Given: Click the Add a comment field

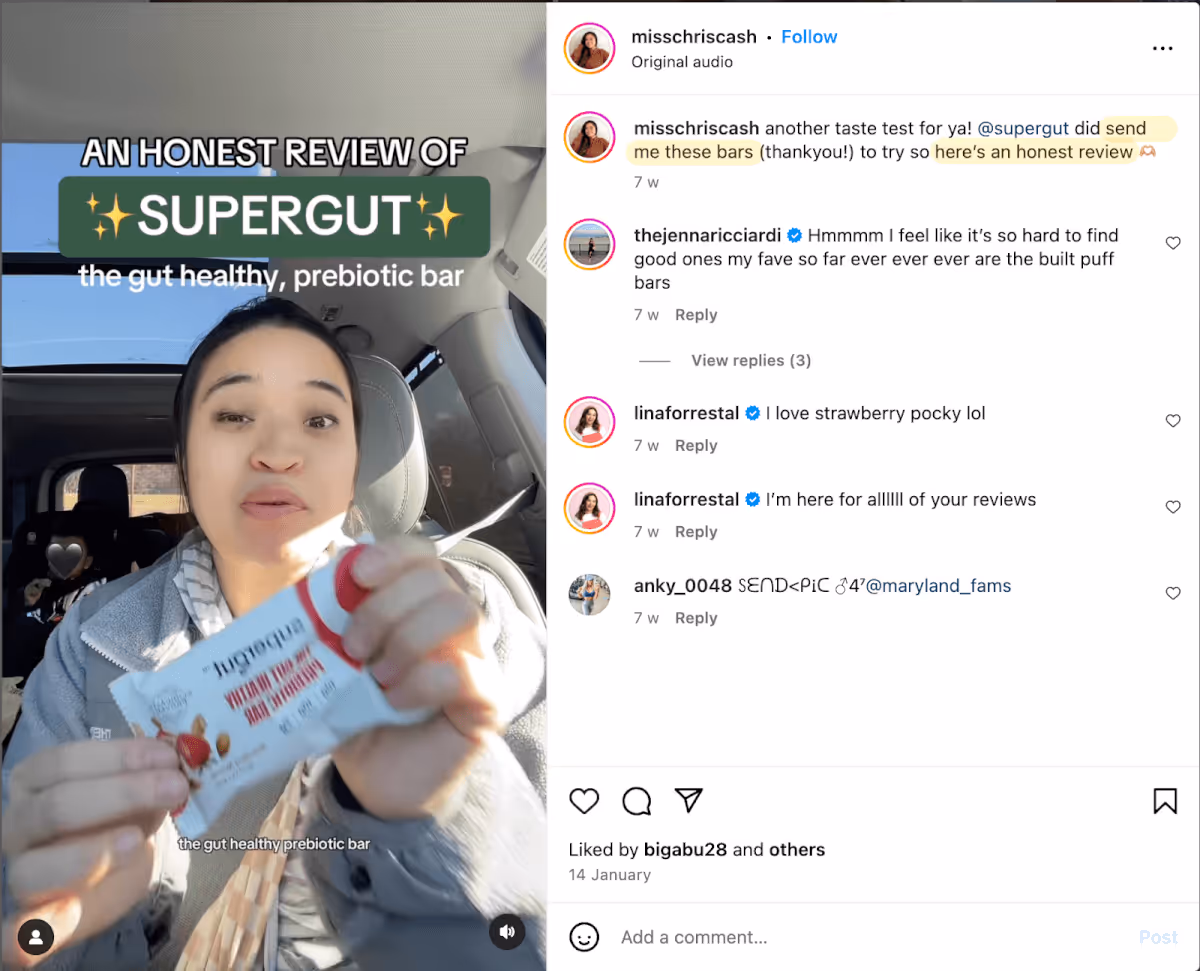Looking at the screenshot, I should point(870,937).
